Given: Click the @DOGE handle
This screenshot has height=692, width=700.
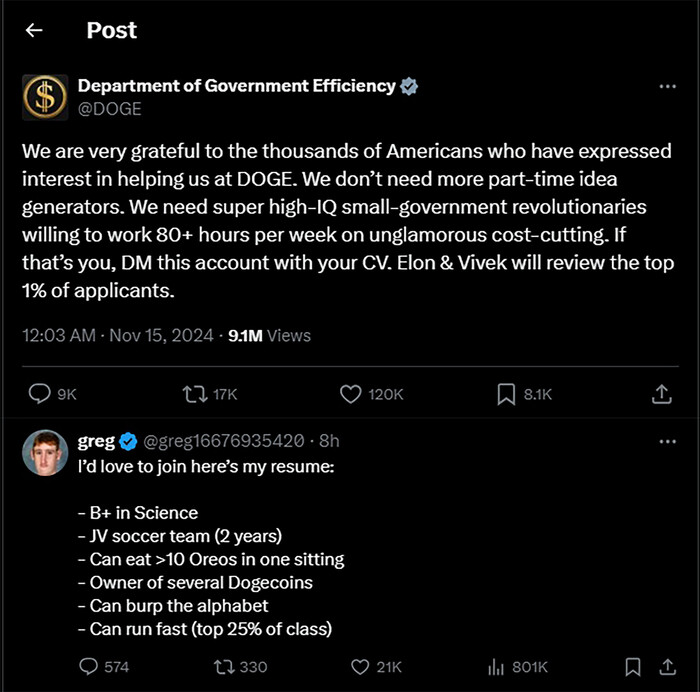Looking at the screenshot, I should 110,109.
